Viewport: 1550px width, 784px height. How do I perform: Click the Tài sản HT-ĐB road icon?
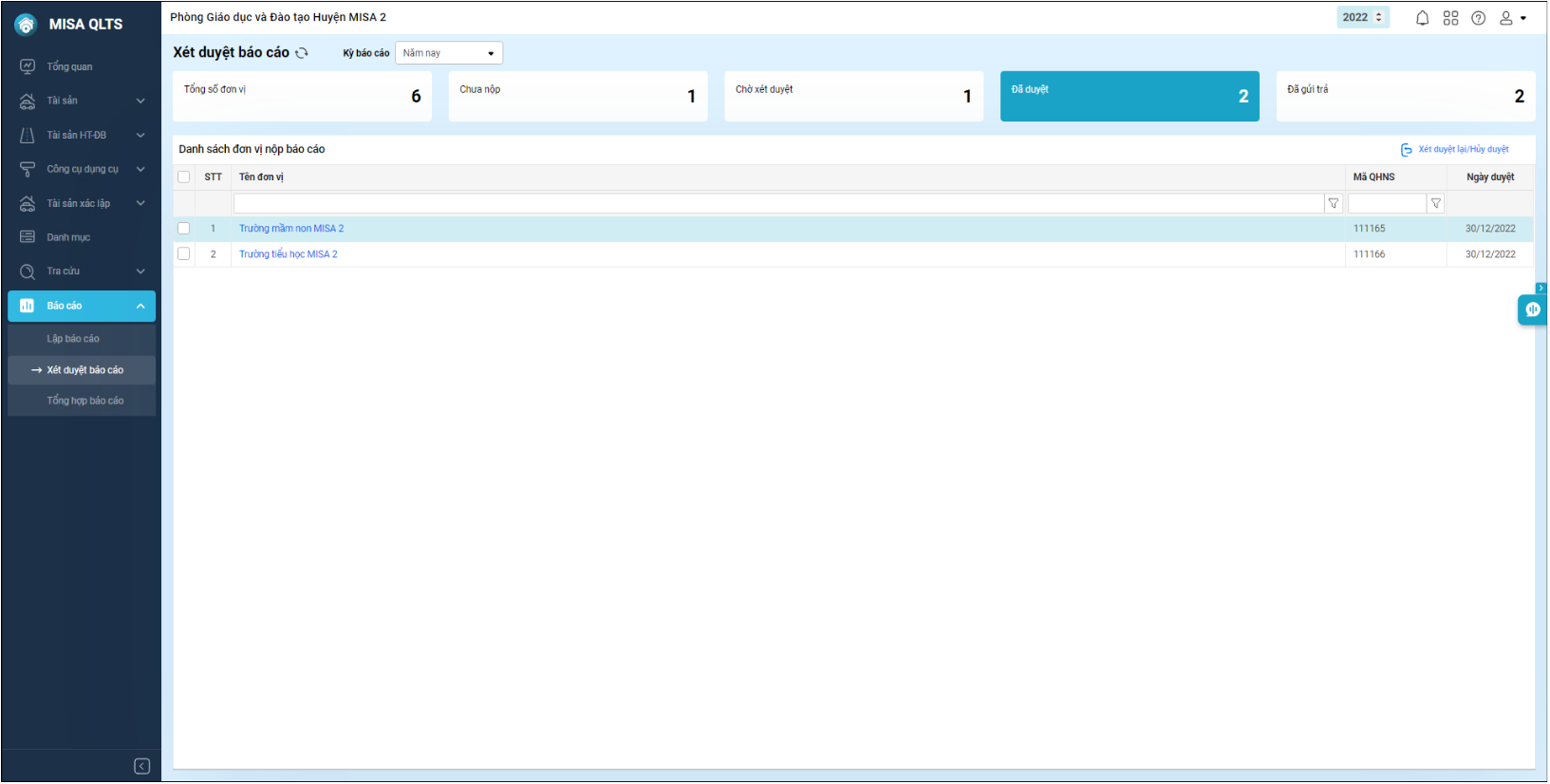point(28,135)
